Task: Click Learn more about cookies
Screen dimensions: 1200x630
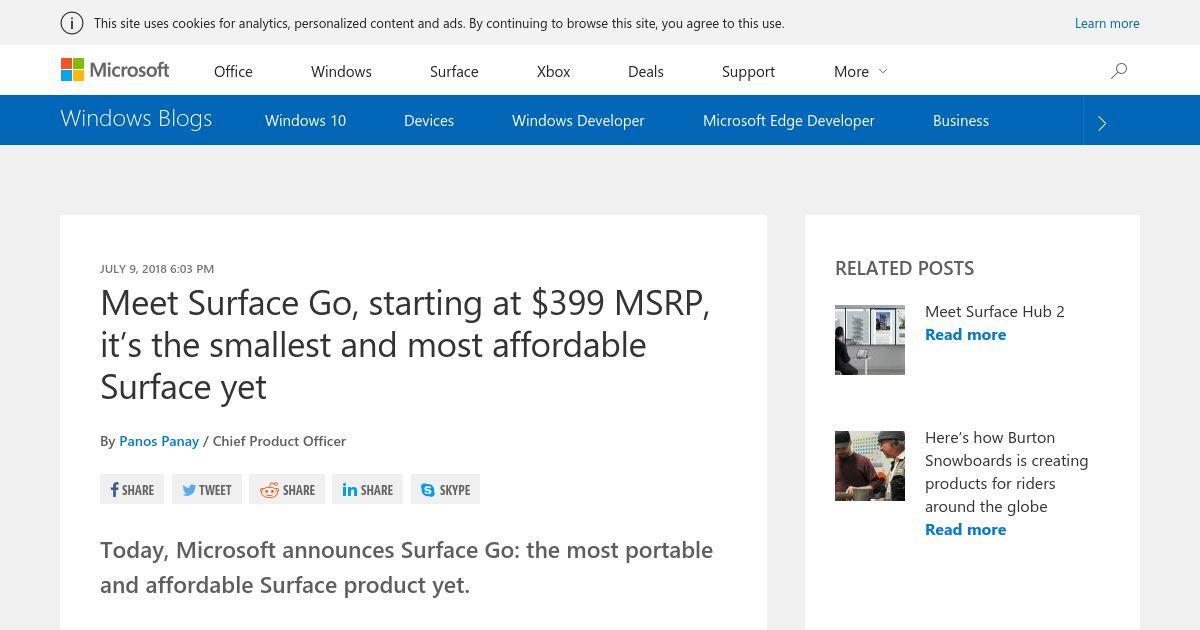Action: pyautogui.click(x=1107, y=23)
